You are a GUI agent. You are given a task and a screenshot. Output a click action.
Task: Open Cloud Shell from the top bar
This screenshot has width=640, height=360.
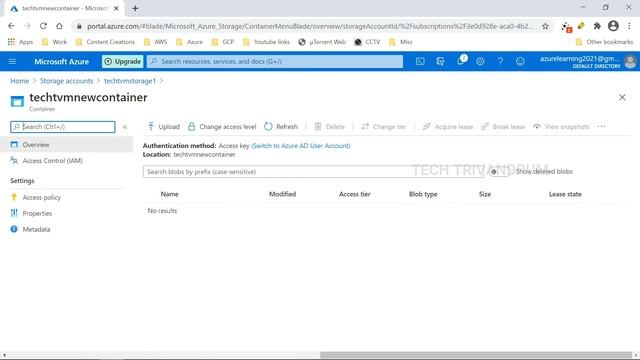[420, 62]
